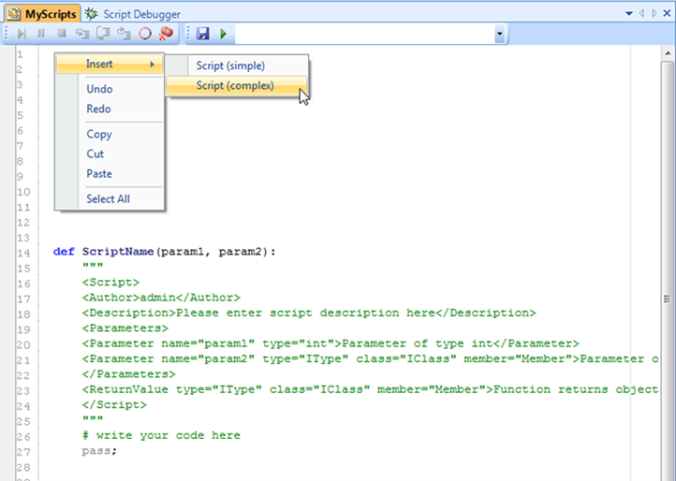
Task: Click the Step Out icon
Action: click(124, 34)
